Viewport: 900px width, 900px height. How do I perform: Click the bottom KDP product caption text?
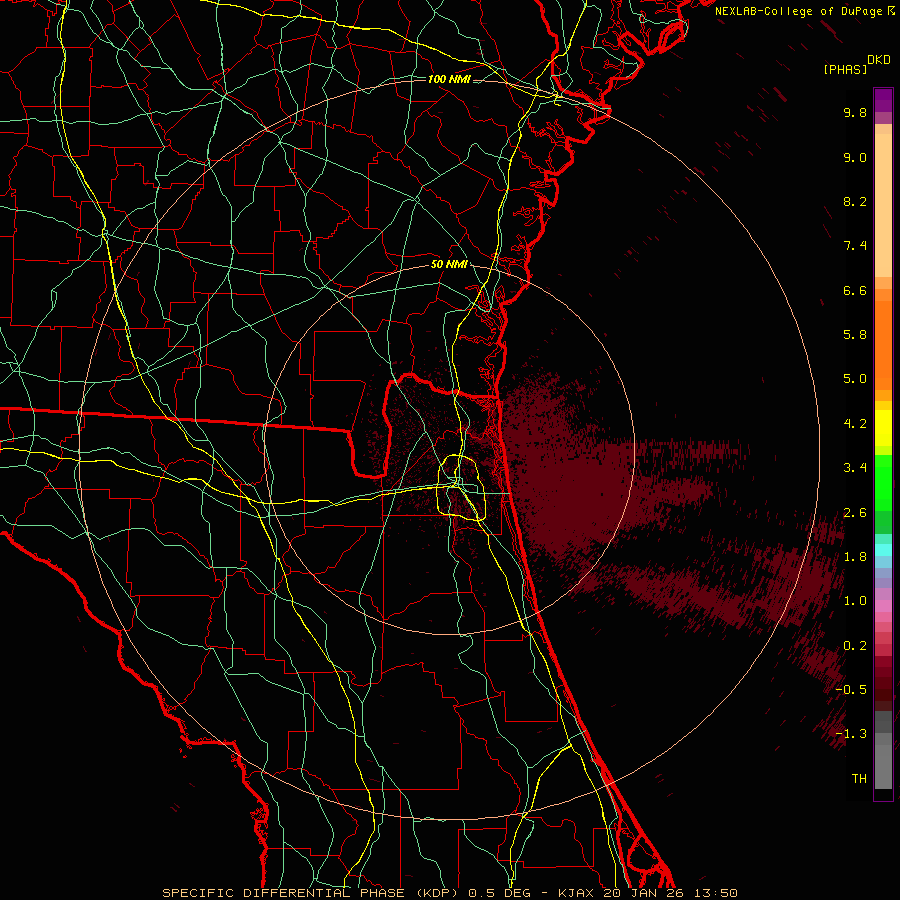coord(449,893)
